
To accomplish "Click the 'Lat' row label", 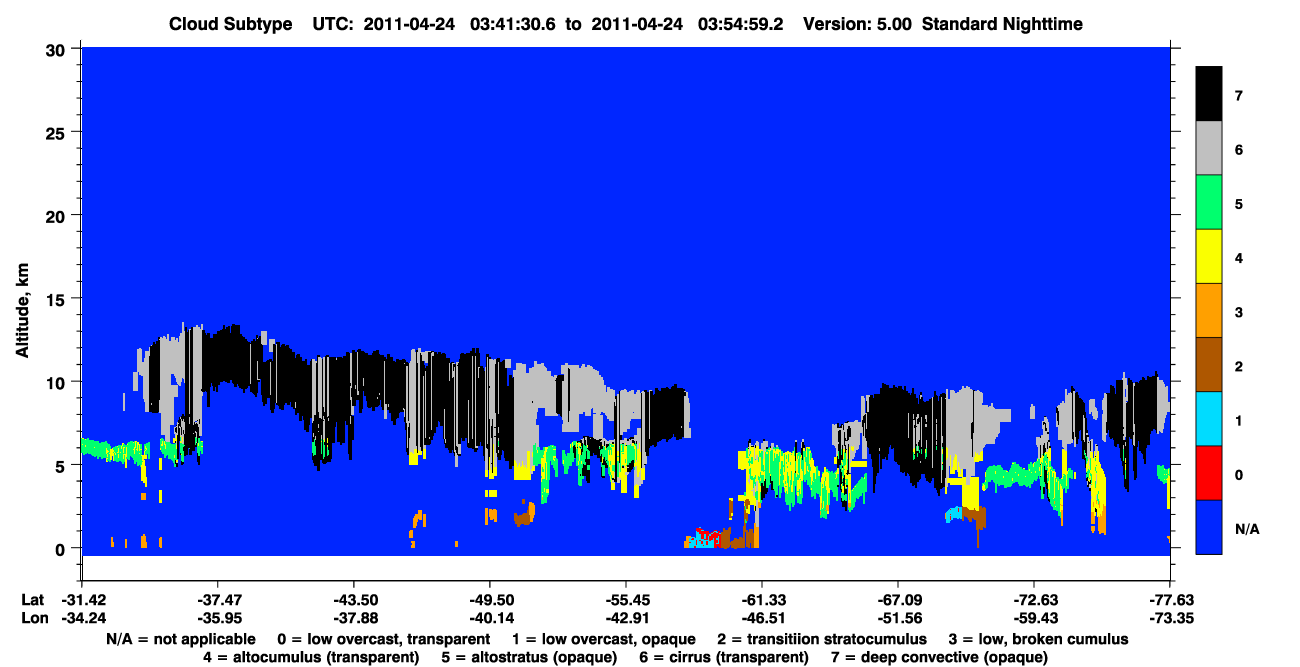I will pos(31,600).
